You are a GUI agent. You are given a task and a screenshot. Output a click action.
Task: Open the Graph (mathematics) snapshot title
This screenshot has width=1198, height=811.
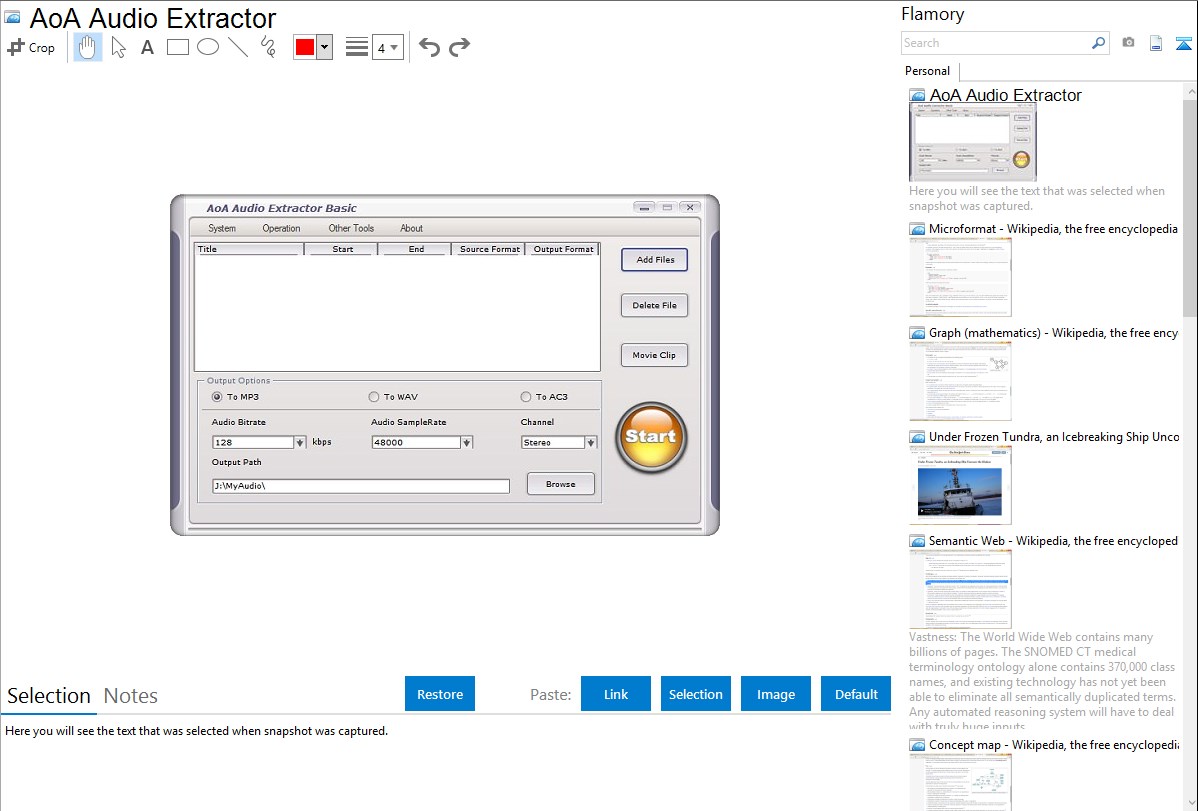pos(1053,333)
